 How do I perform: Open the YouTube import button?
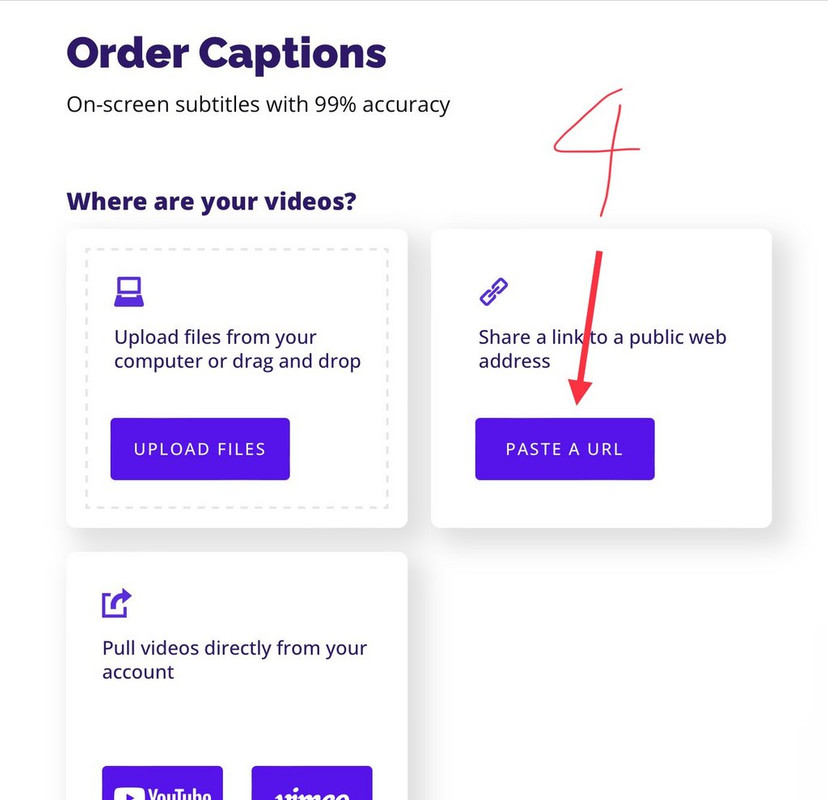point(162,783)
